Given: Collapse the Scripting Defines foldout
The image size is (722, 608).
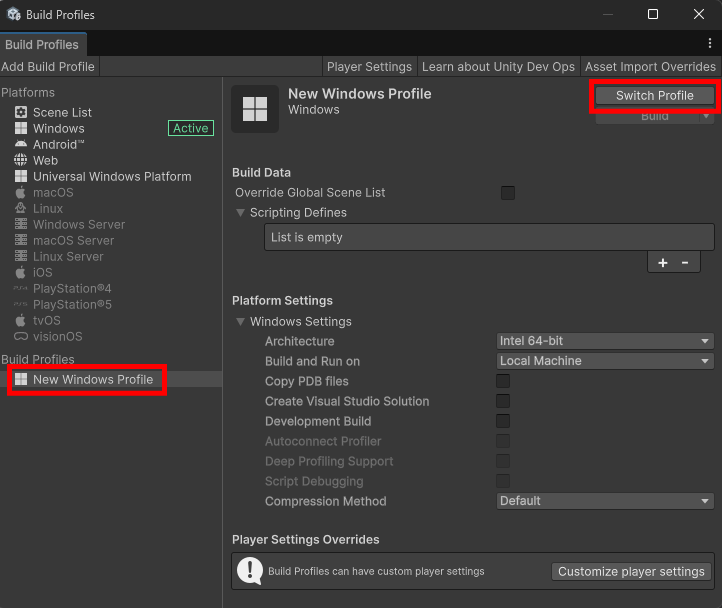Looking at the screenshot, I should click(240, 212).
